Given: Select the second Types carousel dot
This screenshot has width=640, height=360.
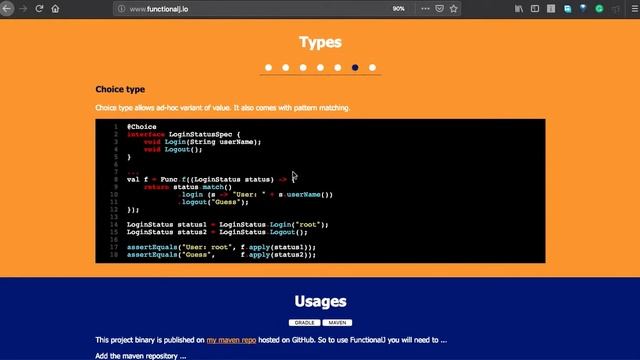Looking at the screenshot, I should [x=286, y=67].
